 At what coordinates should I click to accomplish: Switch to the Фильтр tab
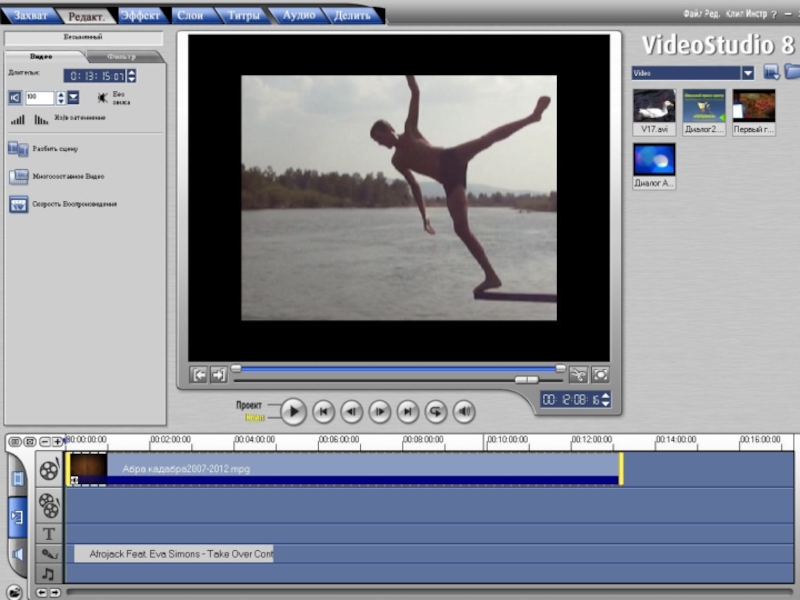tap(122, 57)
